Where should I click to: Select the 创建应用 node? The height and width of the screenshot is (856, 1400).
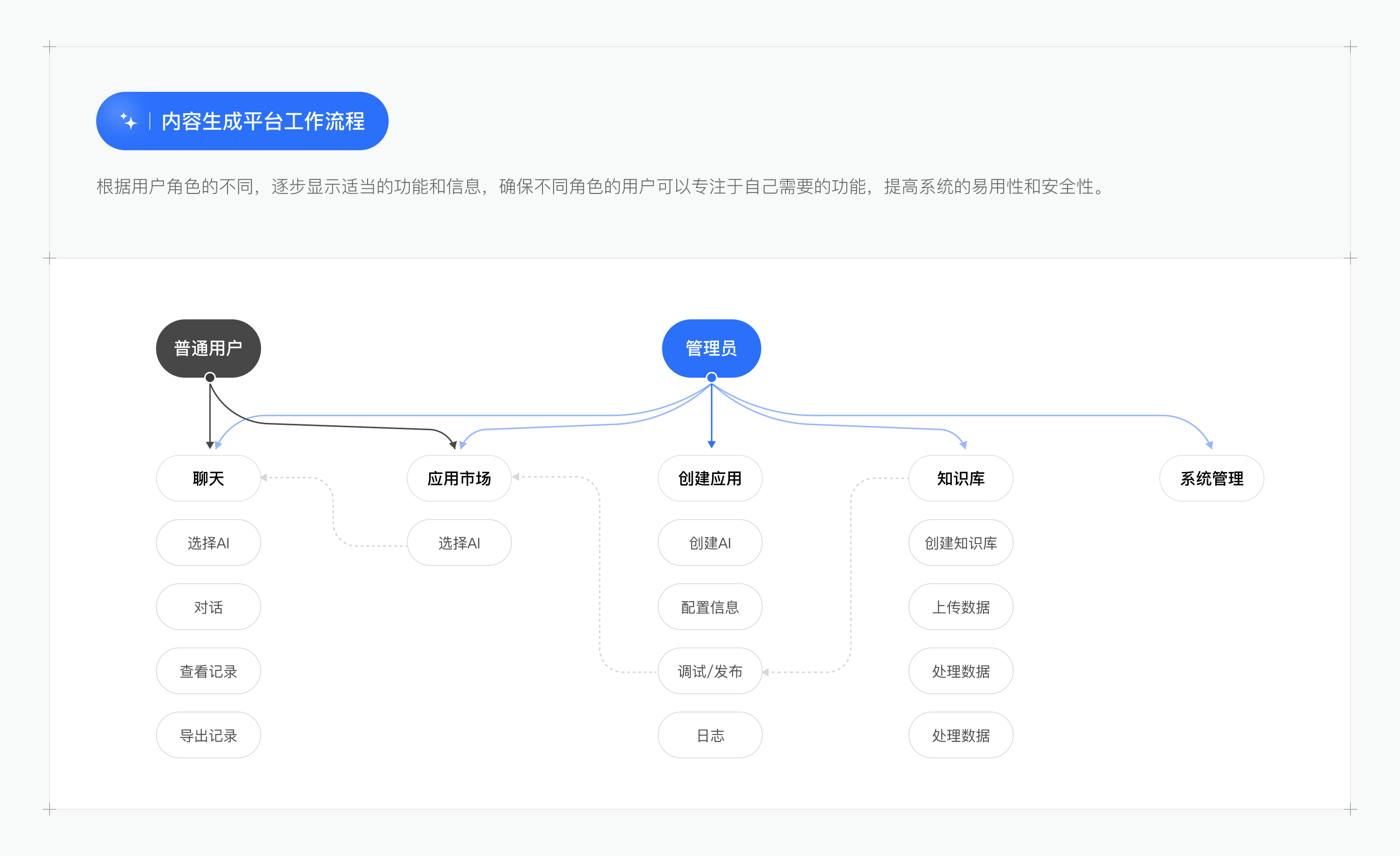[710, 478]
